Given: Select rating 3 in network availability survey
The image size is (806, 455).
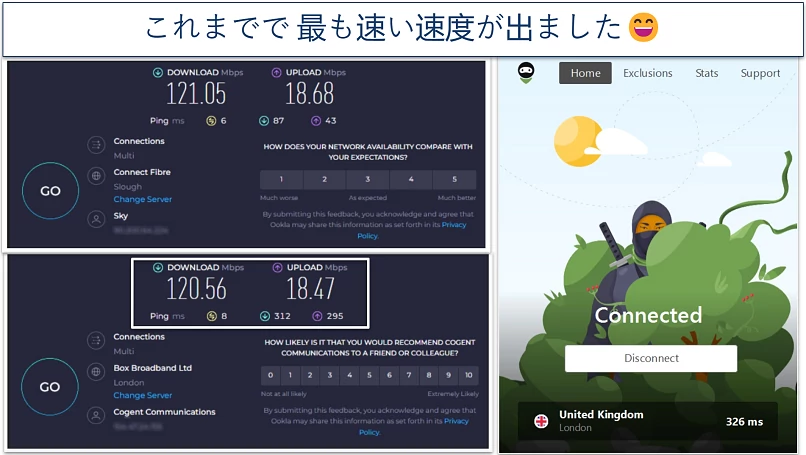Looking at the screenshot, I should pyautogui.click(x=368, y=179).
